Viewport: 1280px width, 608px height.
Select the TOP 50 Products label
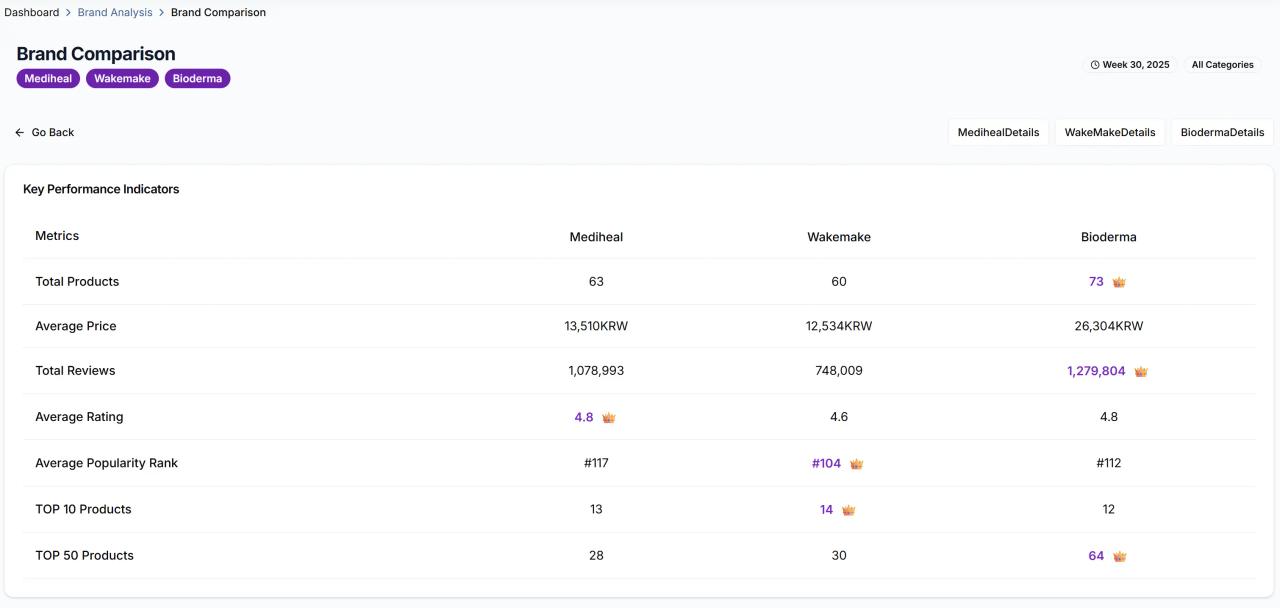(84, 555)
